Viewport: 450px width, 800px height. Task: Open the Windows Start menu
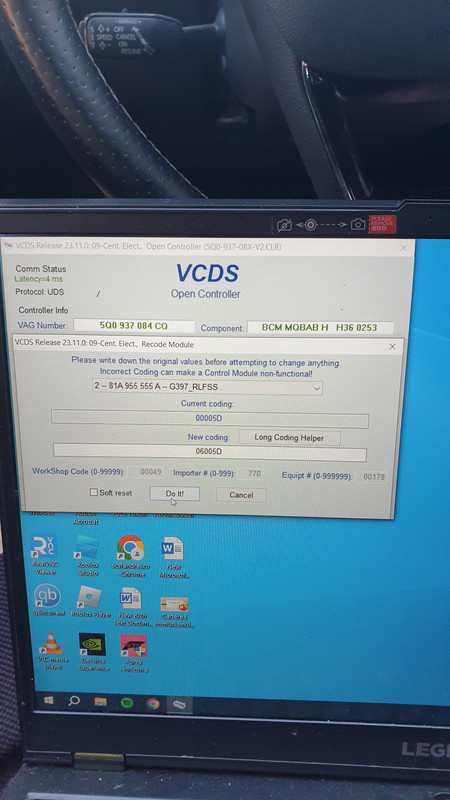[x=49, y=701]
